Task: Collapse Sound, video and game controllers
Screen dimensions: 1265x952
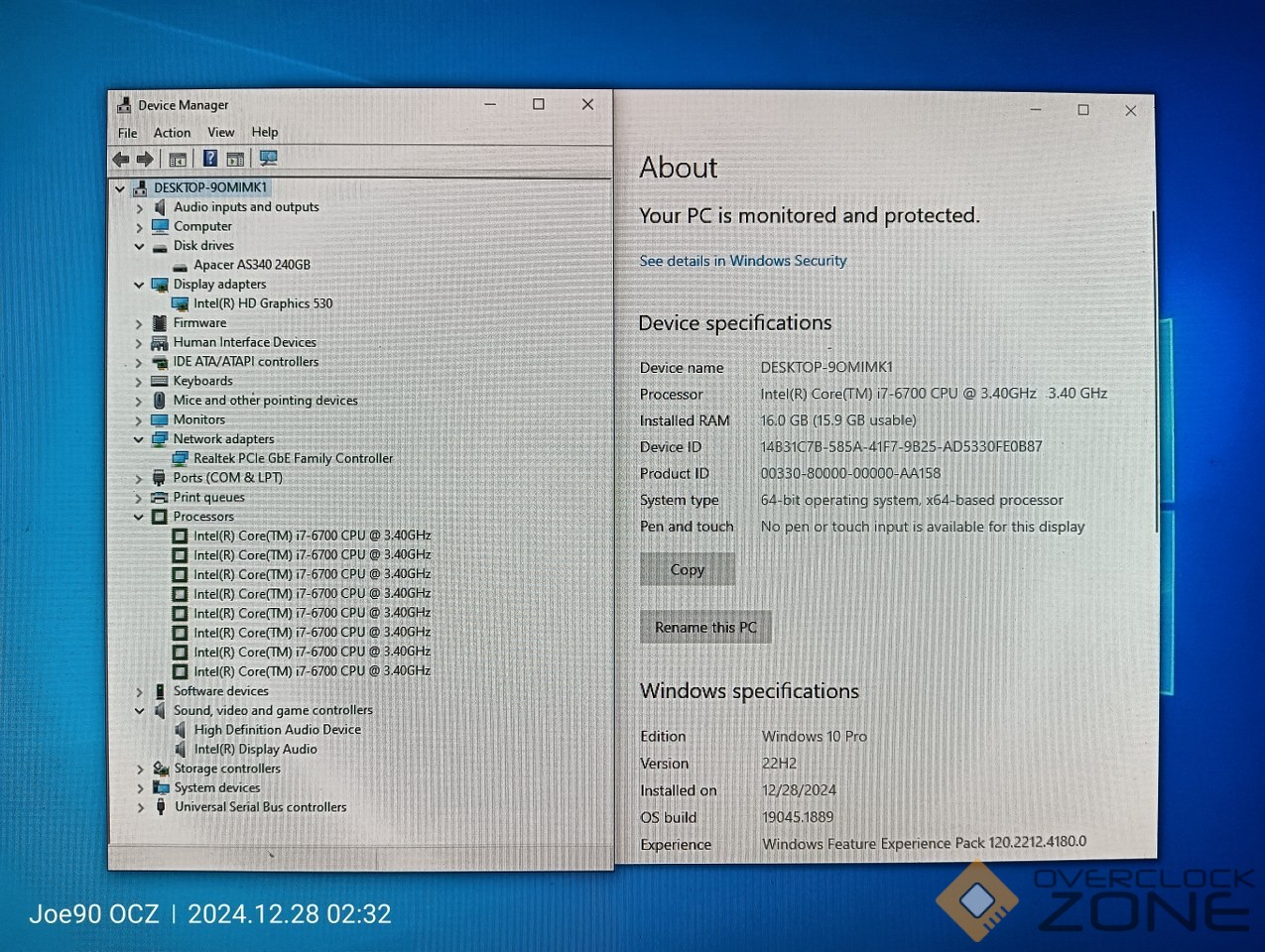Action: pyautogui.click(x=140, y=711)
